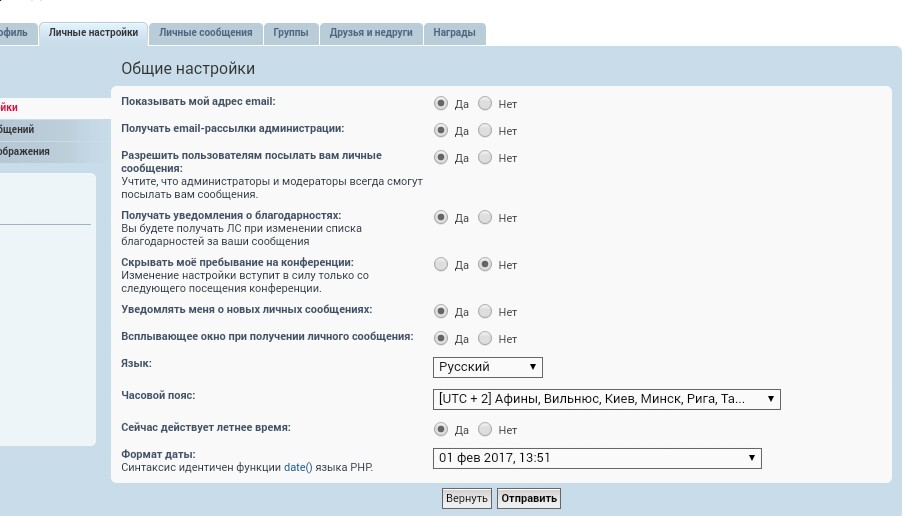Expand the UTC+2 timezone dropdown
This screenshot has width=913, height=516.
tap(606, 399)
